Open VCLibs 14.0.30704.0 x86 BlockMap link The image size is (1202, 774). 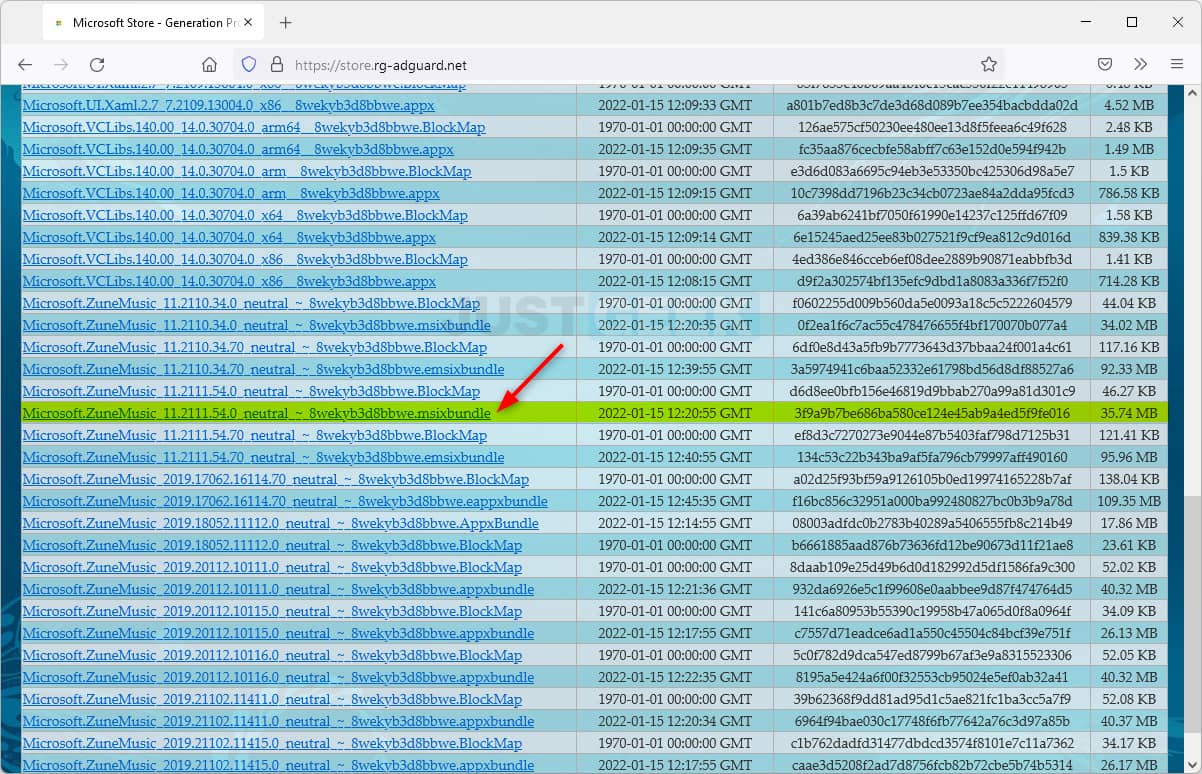tap(245, 259)
